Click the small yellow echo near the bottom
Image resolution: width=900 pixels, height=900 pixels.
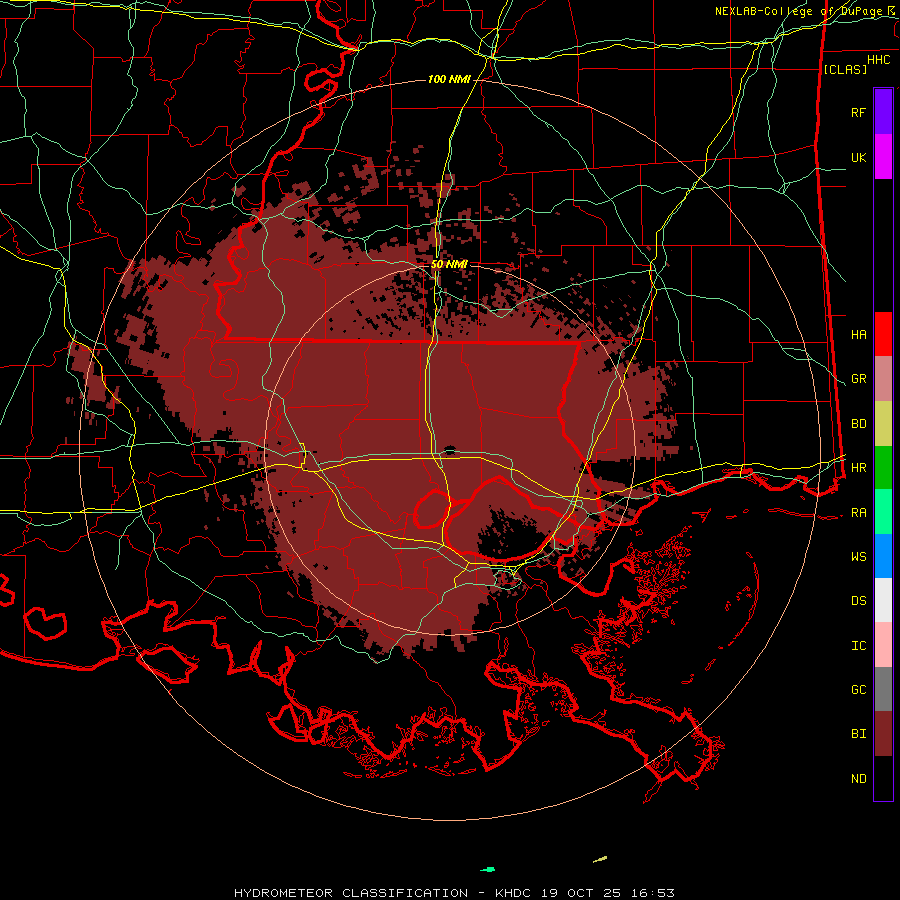[x=600, y=859]
